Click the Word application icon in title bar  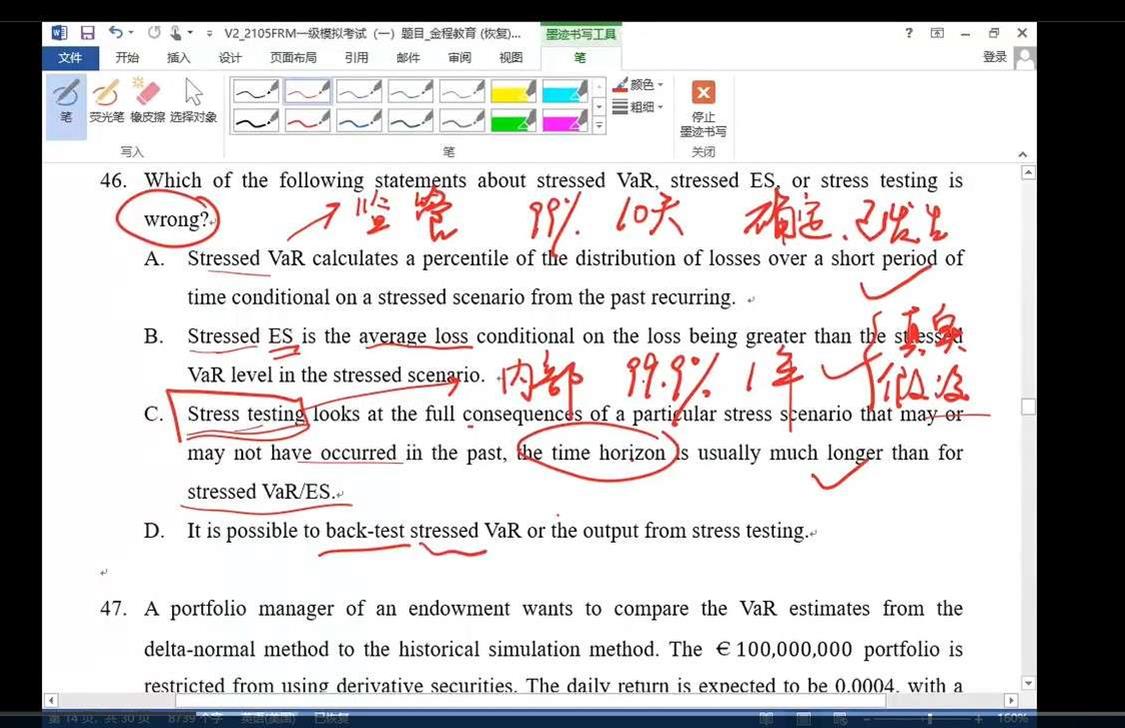pos(60,32)
